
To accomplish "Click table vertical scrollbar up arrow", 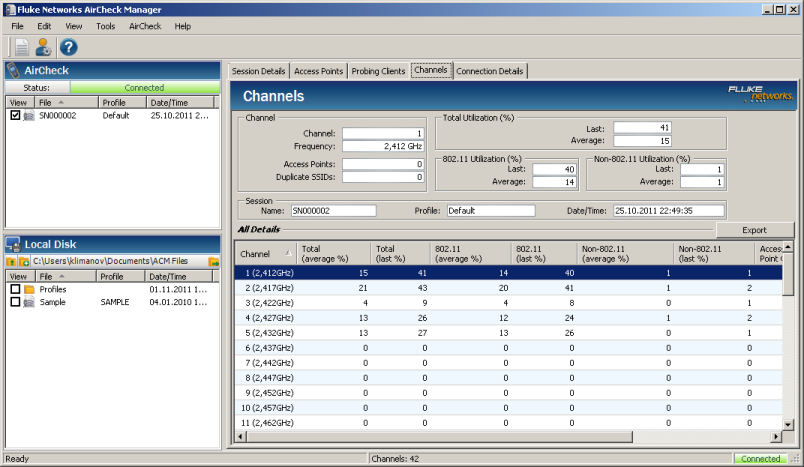I will pos(788,247).
